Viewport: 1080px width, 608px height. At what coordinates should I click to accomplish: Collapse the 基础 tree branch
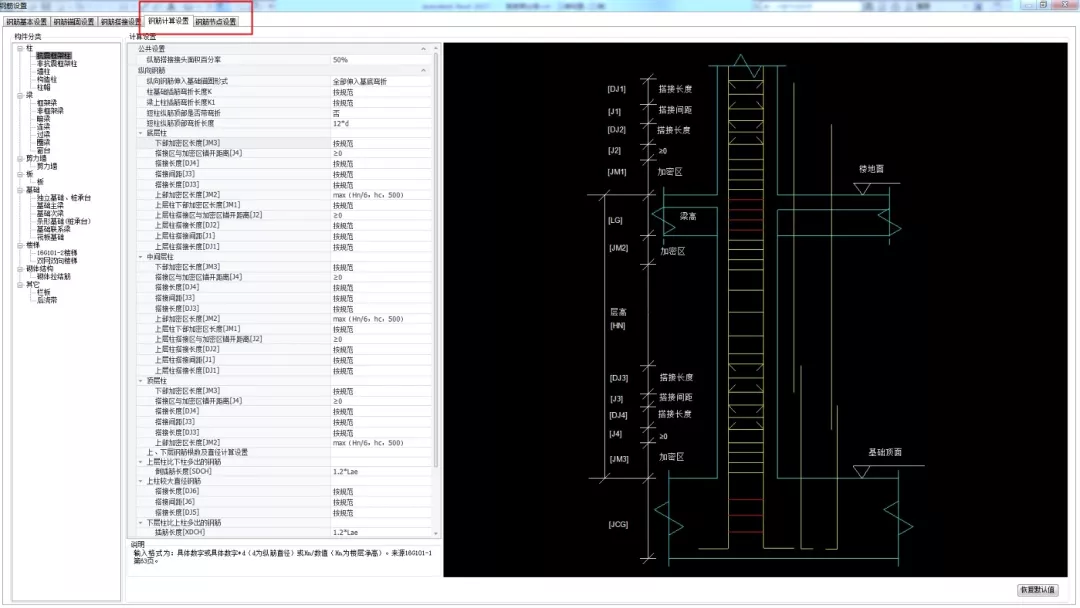coord(19,189)
